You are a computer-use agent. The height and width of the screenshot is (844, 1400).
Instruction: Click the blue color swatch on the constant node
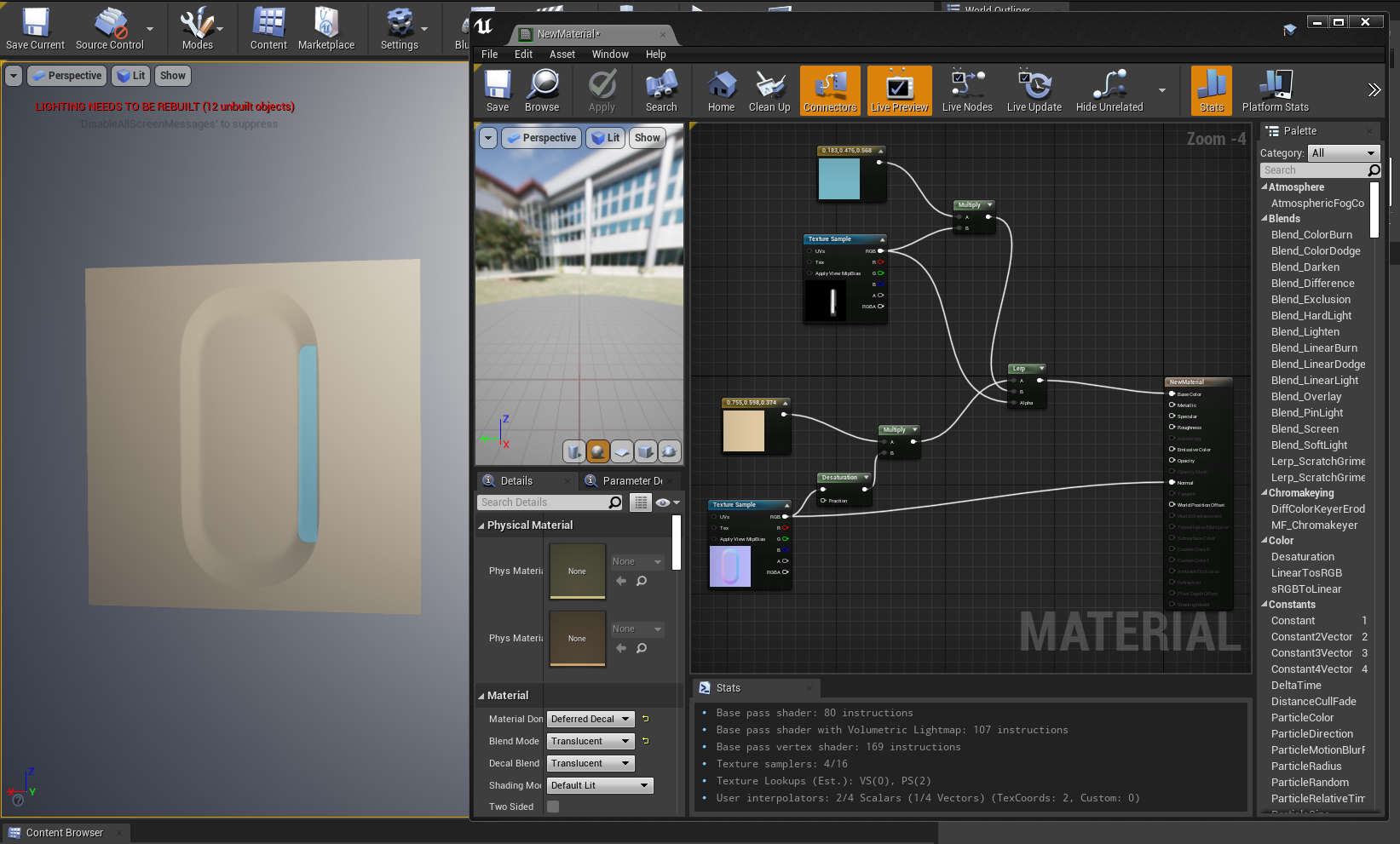[x=839, y=179]
